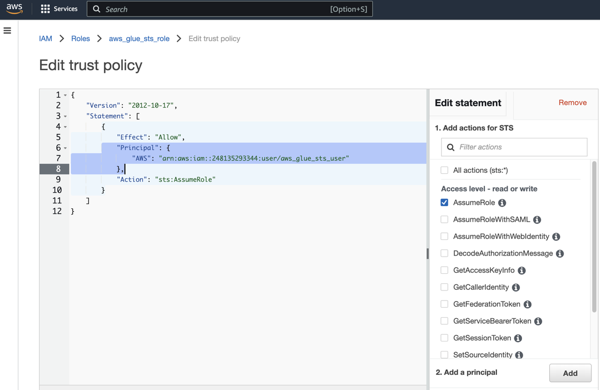The width and height of the screenshot is (600, 390).
Task: Open info icon next to AssumeRoleWithSAML
Action: (537, 220)
